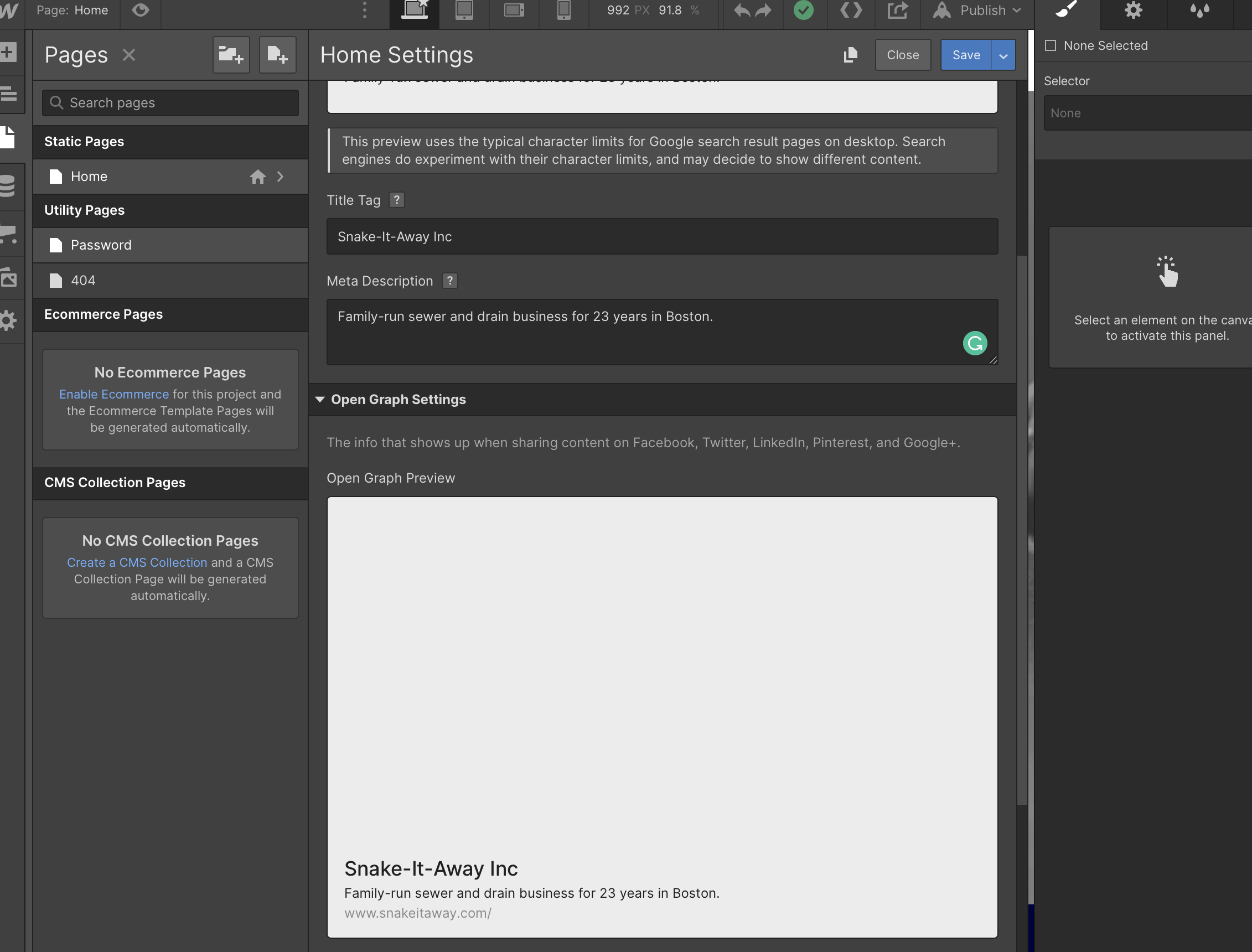The width and height of the screenshot is (1252, 952).
Task: Open the Publish dropdown
Action: (982, 10)
